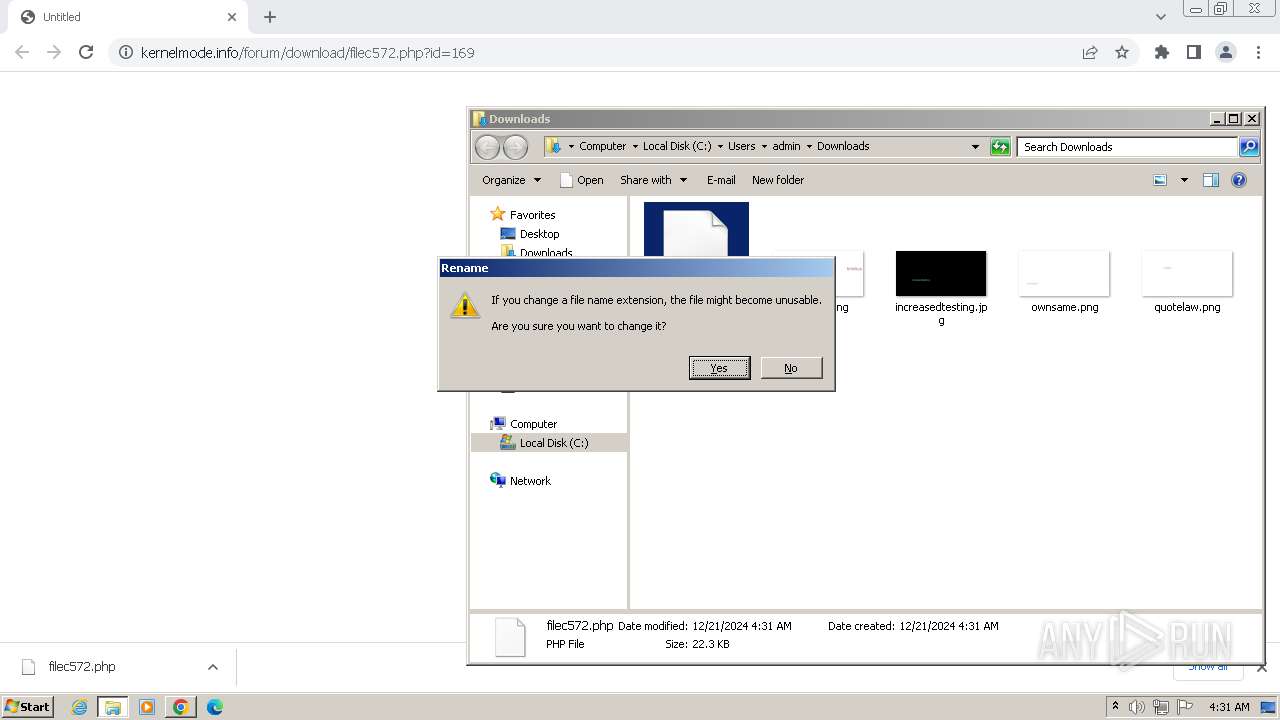Open File Explorer taskbar icon
The height and width of the screenshot is (720, 1280).
coord(113,707)
